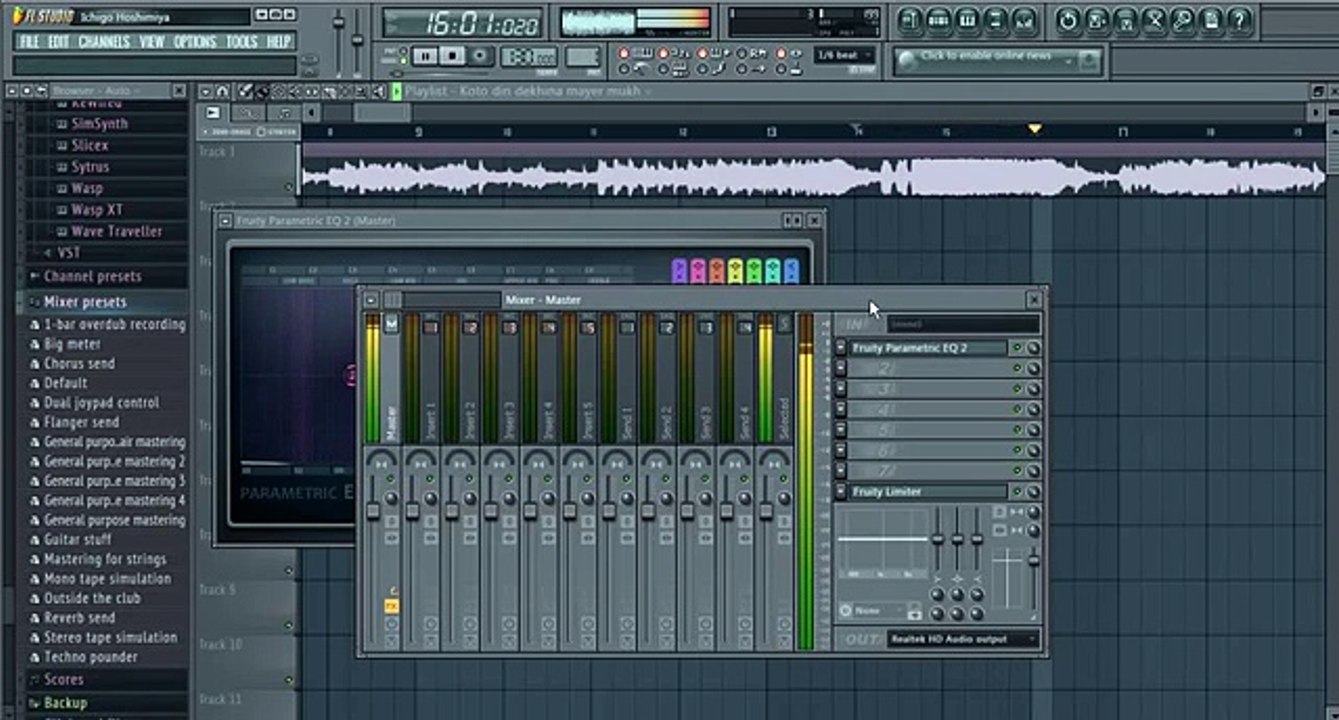Open Fruity Parametric EQ 2 slot menu arrow
This screenshot has height=720, width=1339.
[841, 348]
